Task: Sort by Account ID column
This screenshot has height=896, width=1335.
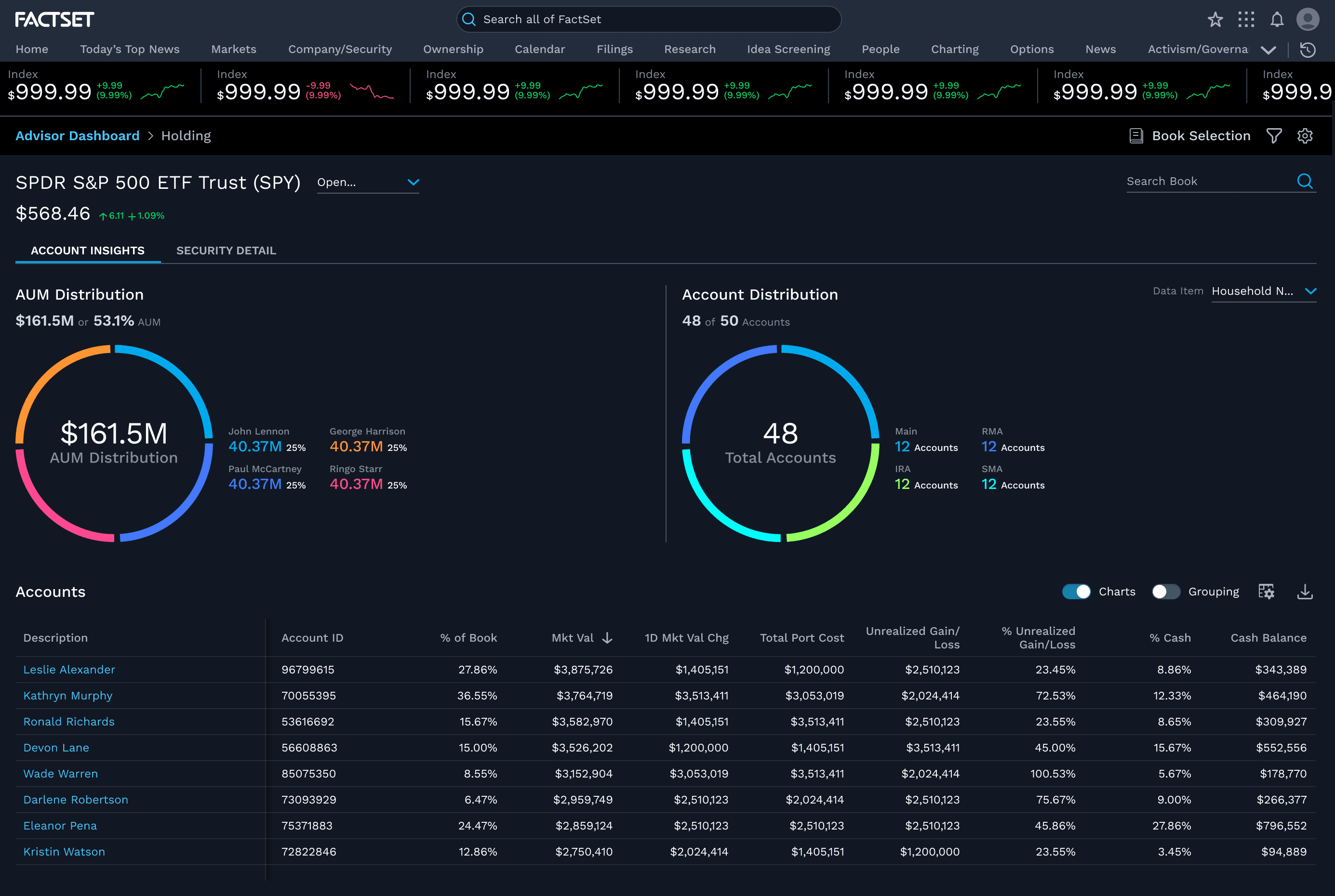Action: click(x=312, y=638)
